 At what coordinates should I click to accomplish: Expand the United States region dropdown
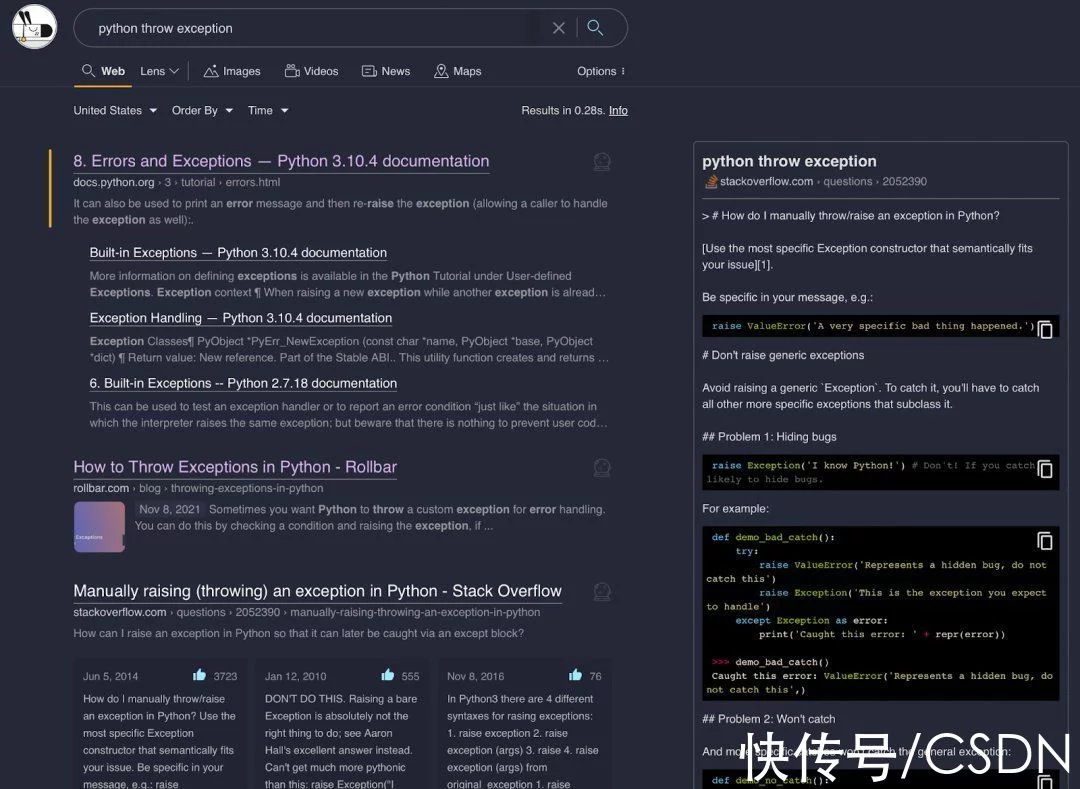point(115,110)
